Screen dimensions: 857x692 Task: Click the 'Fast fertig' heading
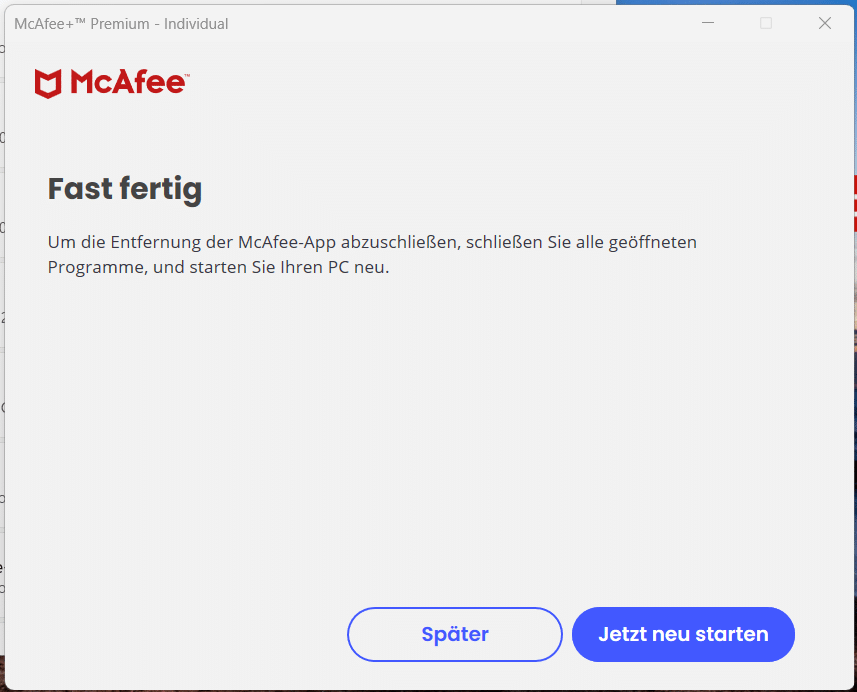125,189
